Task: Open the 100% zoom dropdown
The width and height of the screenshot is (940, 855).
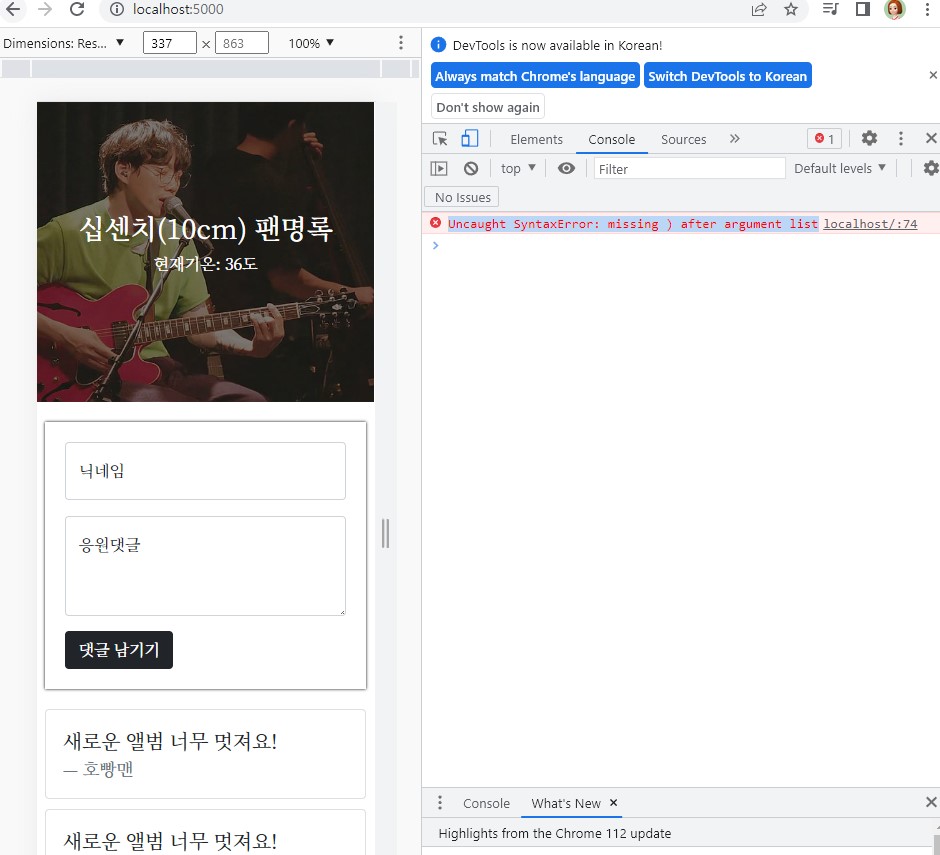Action: [311, 43]
